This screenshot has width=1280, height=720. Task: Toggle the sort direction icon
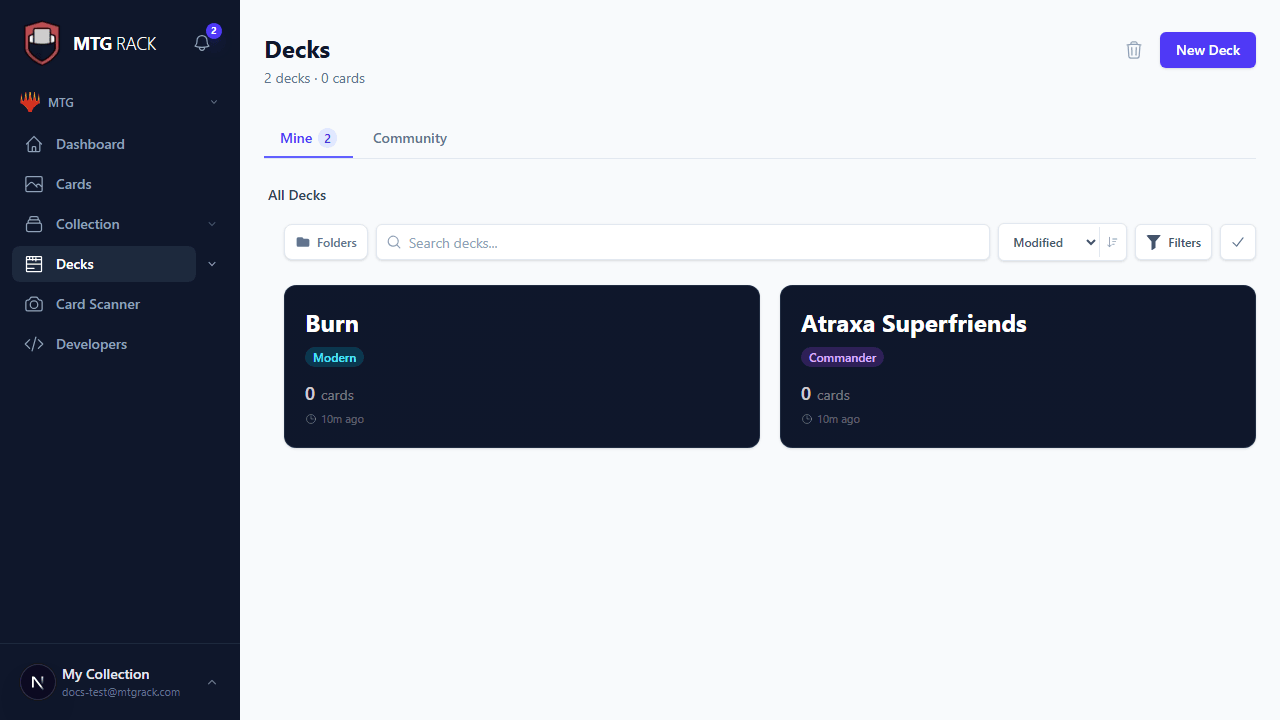(x=1112, y=242)
